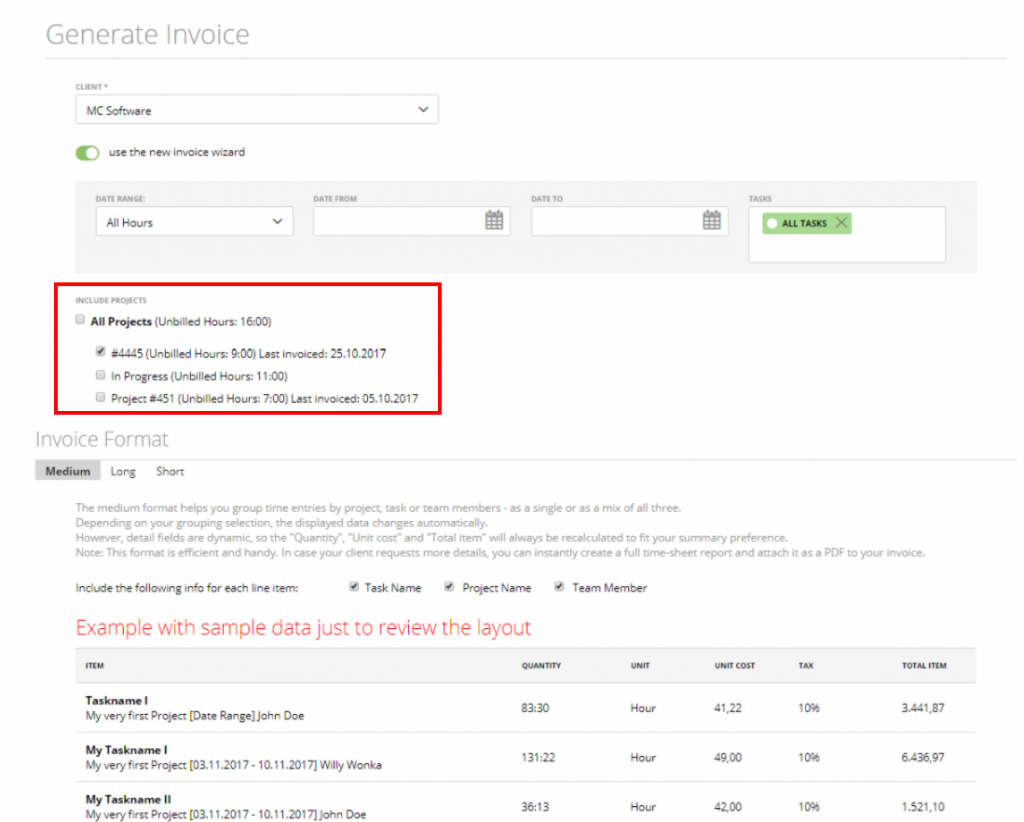
Task: Click the unit cost value 41,22
Action: [728, 708]
